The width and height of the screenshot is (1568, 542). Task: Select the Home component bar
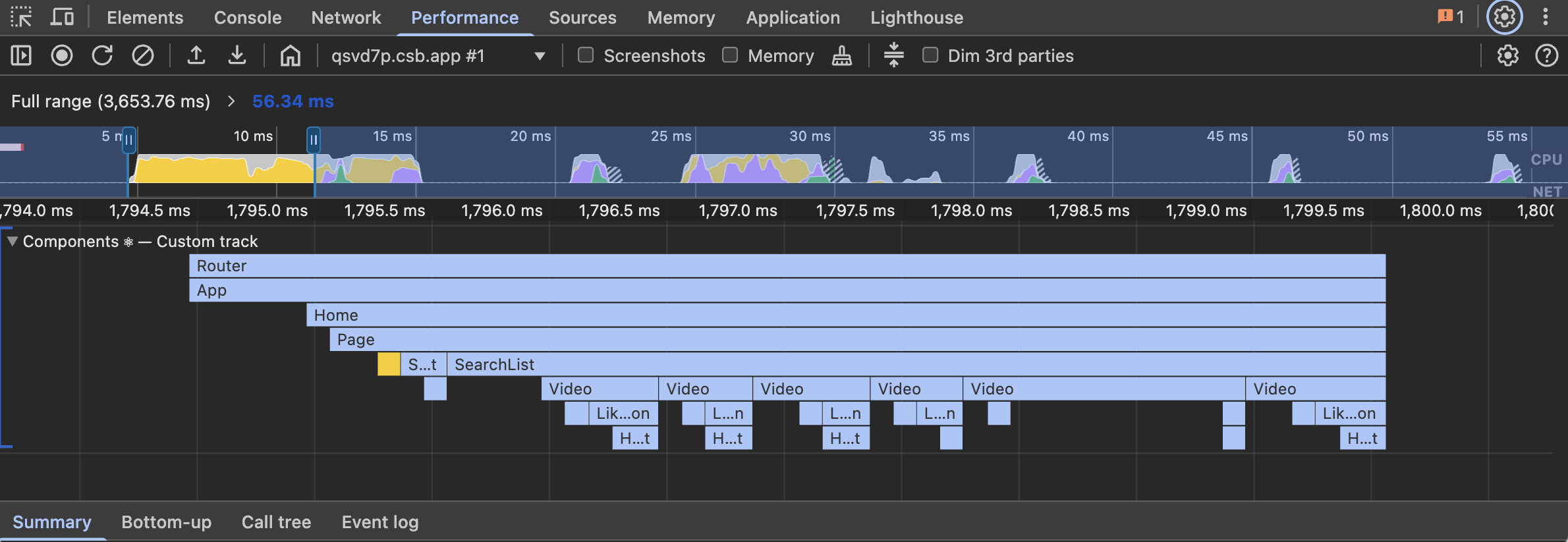click(x=846, y=315)
